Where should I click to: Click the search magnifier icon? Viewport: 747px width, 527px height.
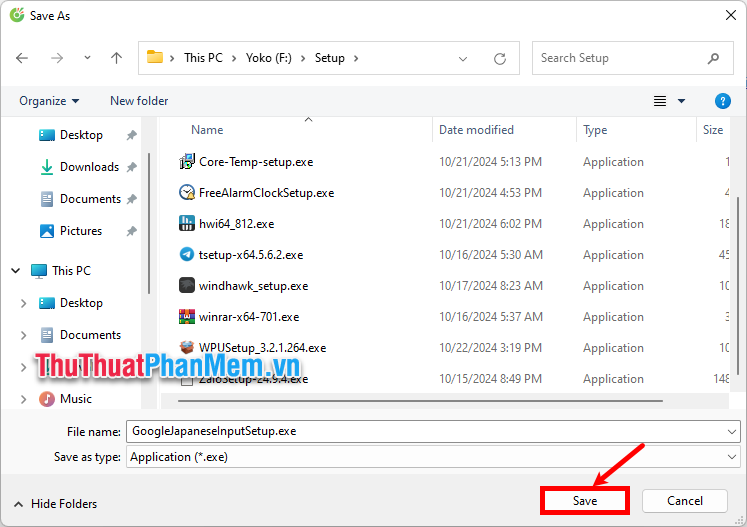point(713,58)
